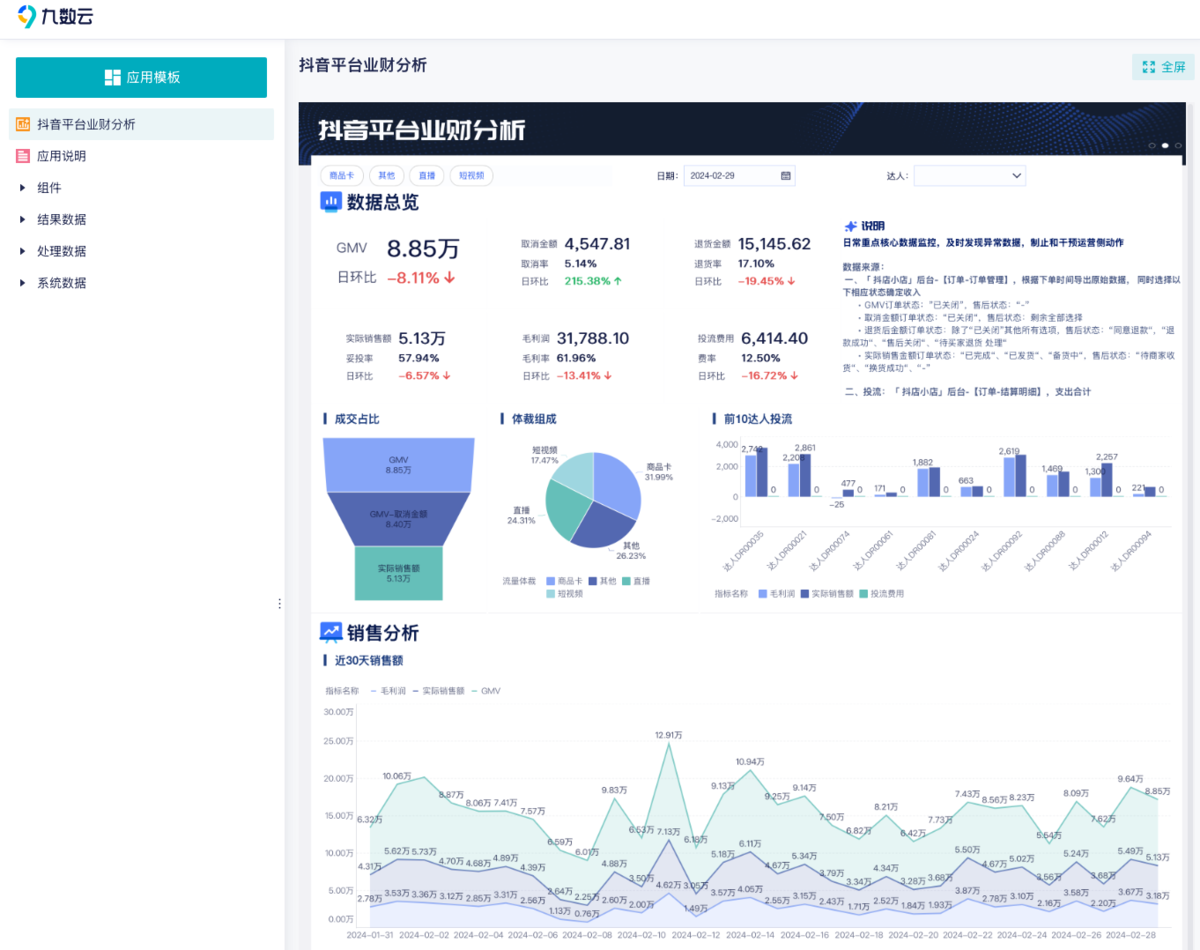
Task: Click the 数据总览 bar chart icon
Action: tap(330, 202)
